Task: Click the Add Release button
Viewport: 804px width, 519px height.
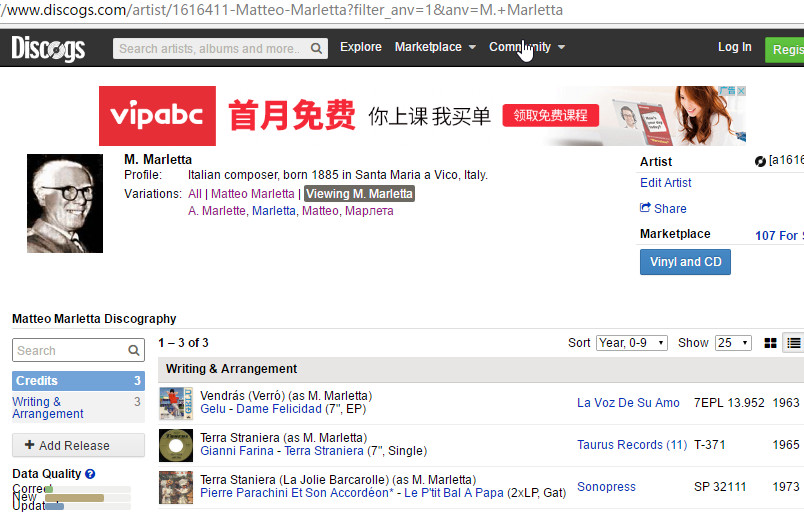Action: tap(78, 445)
